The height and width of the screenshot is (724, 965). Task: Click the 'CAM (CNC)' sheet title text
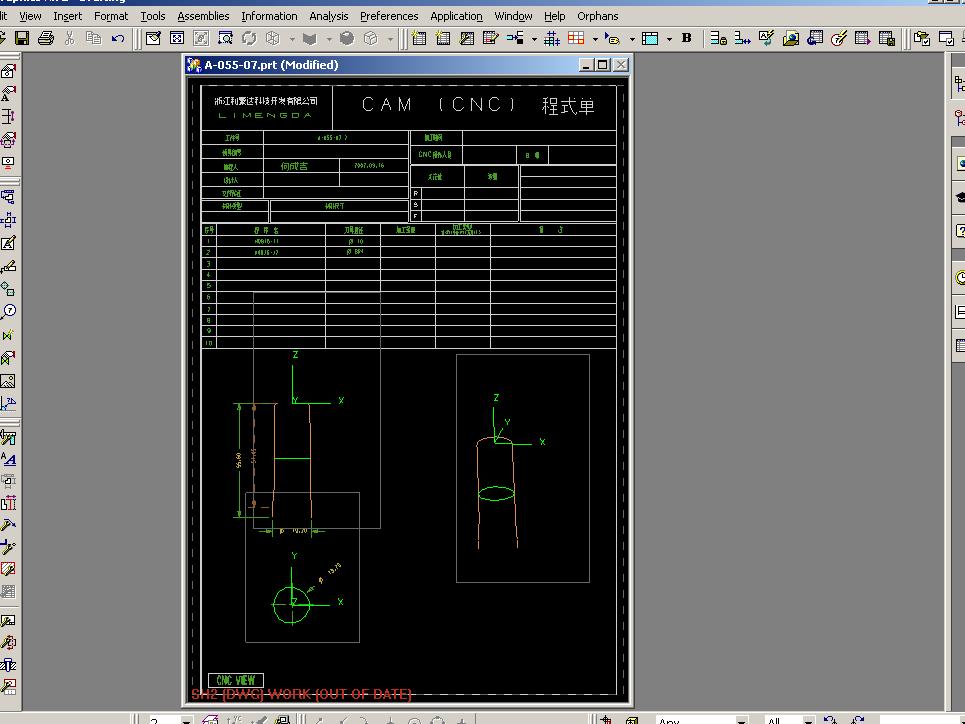(439, 105)
